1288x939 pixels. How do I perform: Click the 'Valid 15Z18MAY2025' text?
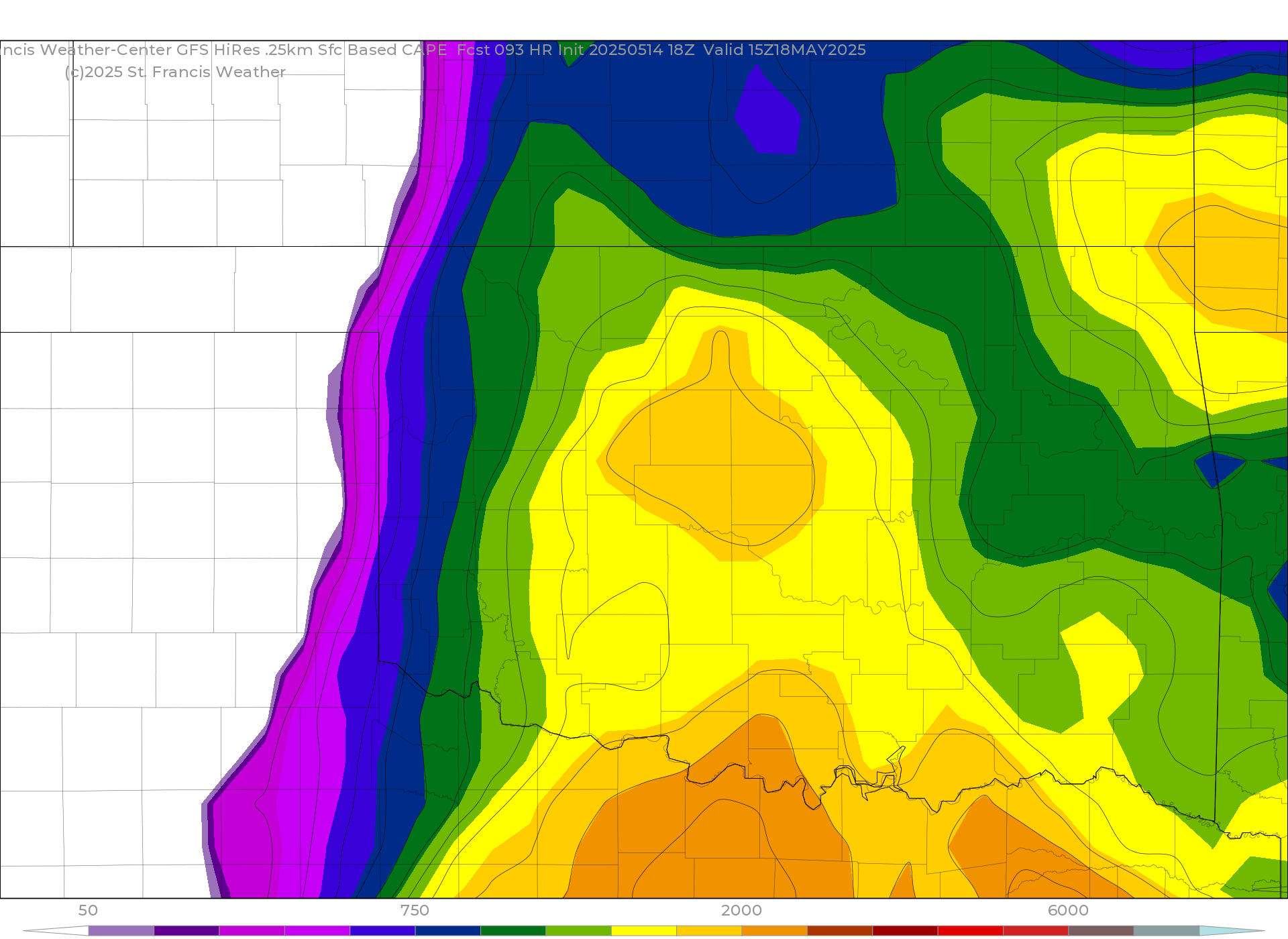click(784, 50)
